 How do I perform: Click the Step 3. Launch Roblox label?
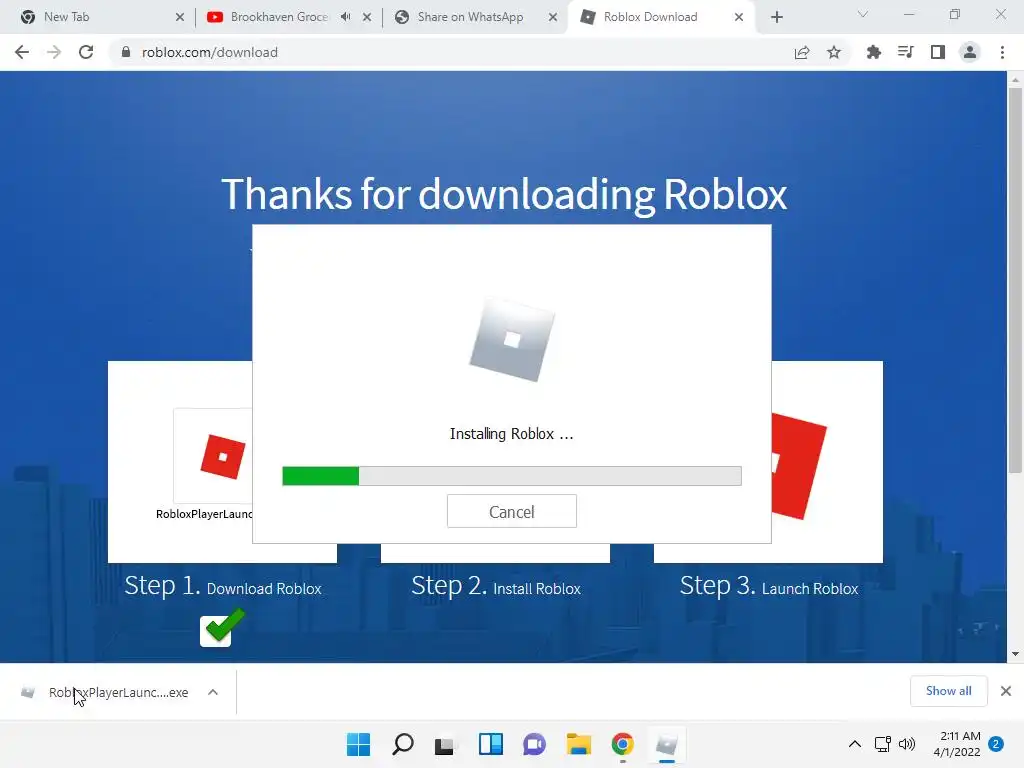point(769,586)
